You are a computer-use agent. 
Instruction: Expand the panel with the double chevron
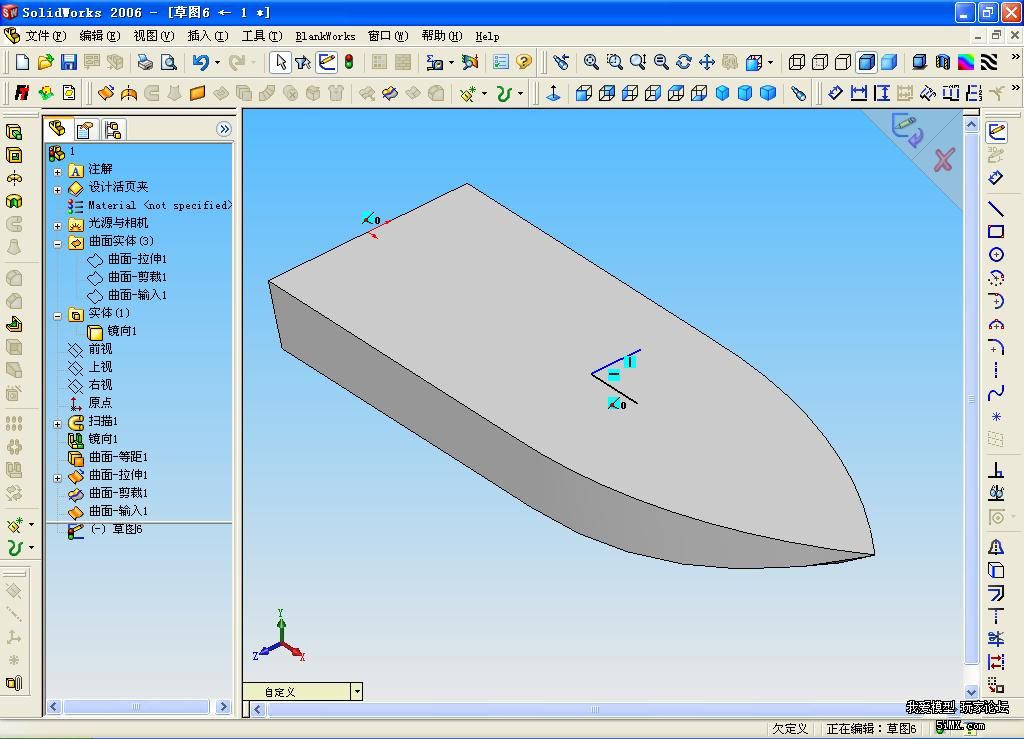(224, 129)
